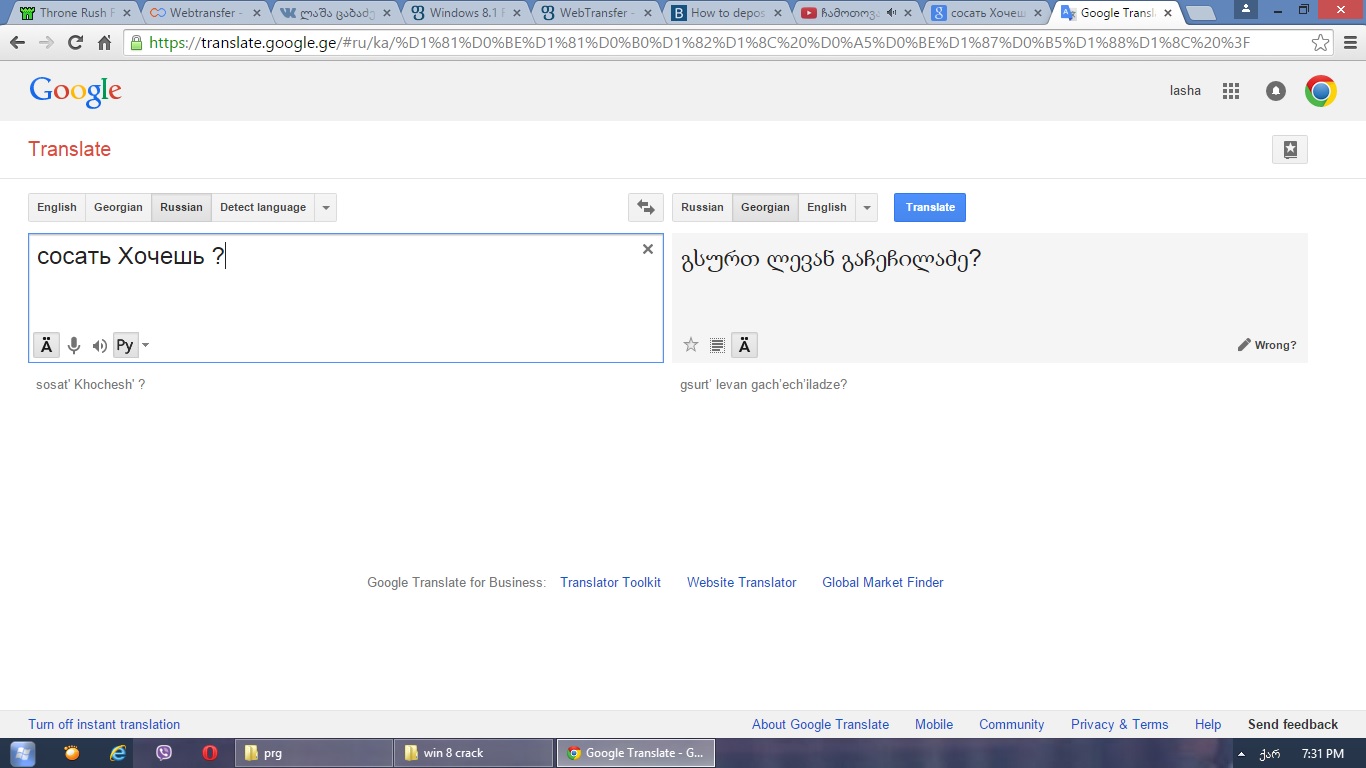Open the input tools dropdown next to Ру

pos(146,346)
